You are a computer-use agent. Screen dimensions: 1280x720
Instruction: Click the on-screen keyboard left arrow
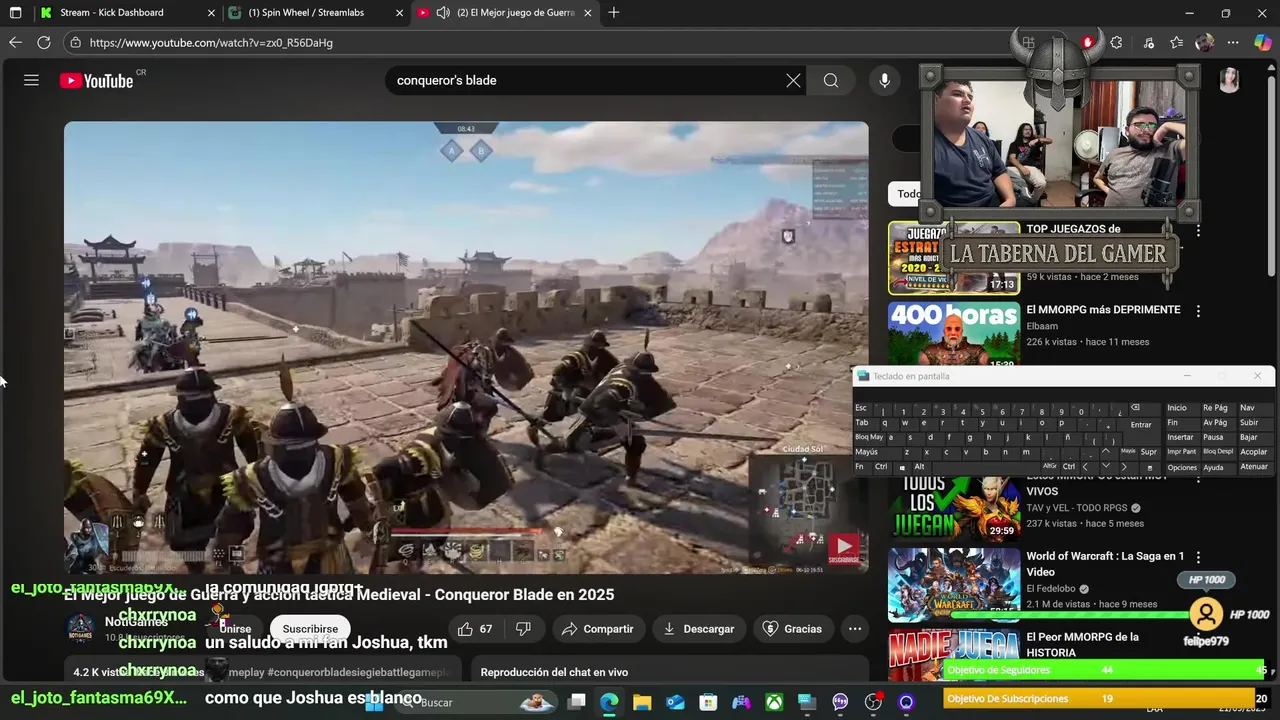(x=1086, y=467)
